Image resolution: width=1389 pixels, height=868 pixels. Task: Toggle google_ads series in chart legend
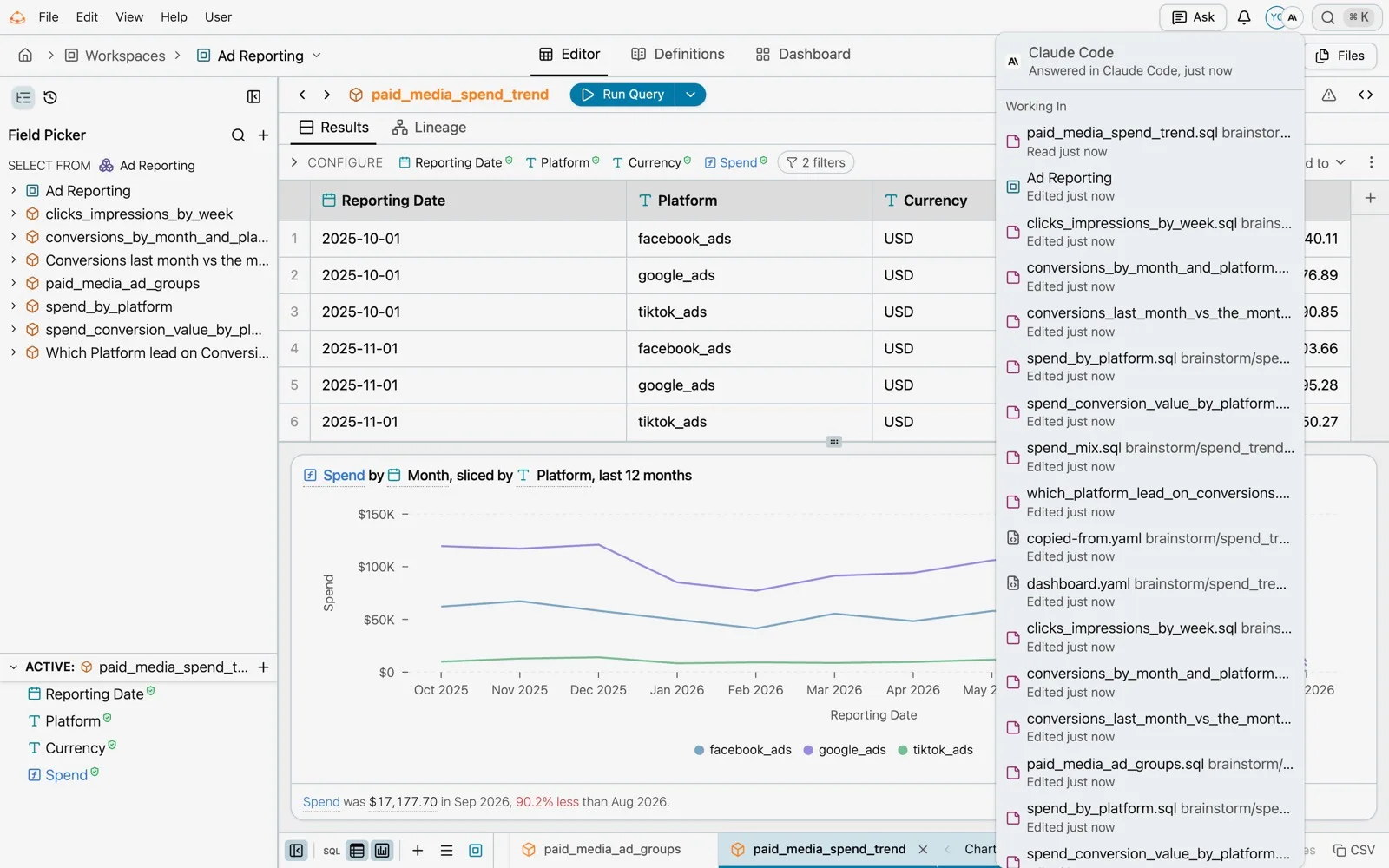844,750
